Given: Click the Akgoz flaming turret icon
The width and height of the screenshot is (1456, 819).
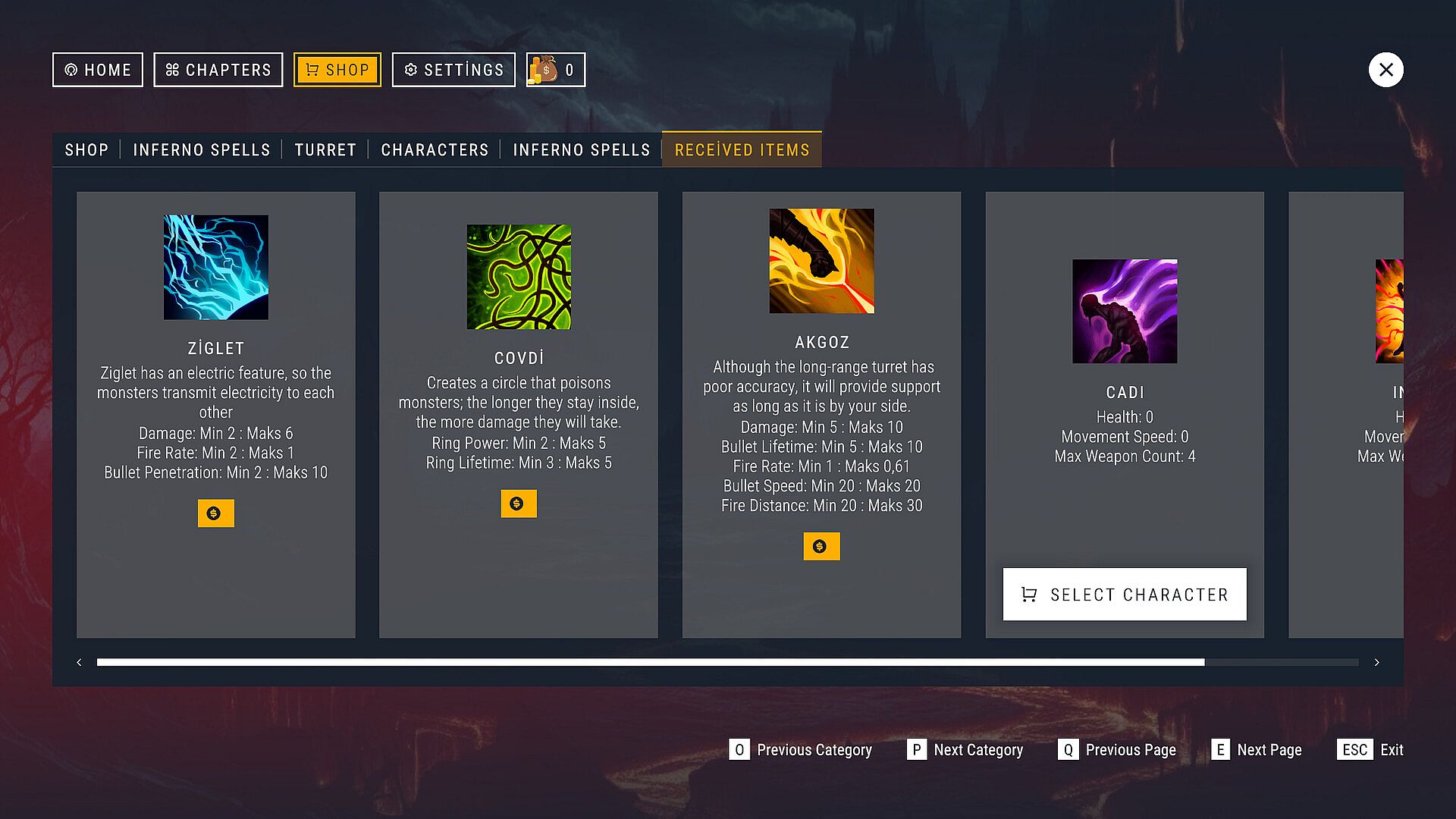Looking at the screenshot, I should (x=821, y=261).
